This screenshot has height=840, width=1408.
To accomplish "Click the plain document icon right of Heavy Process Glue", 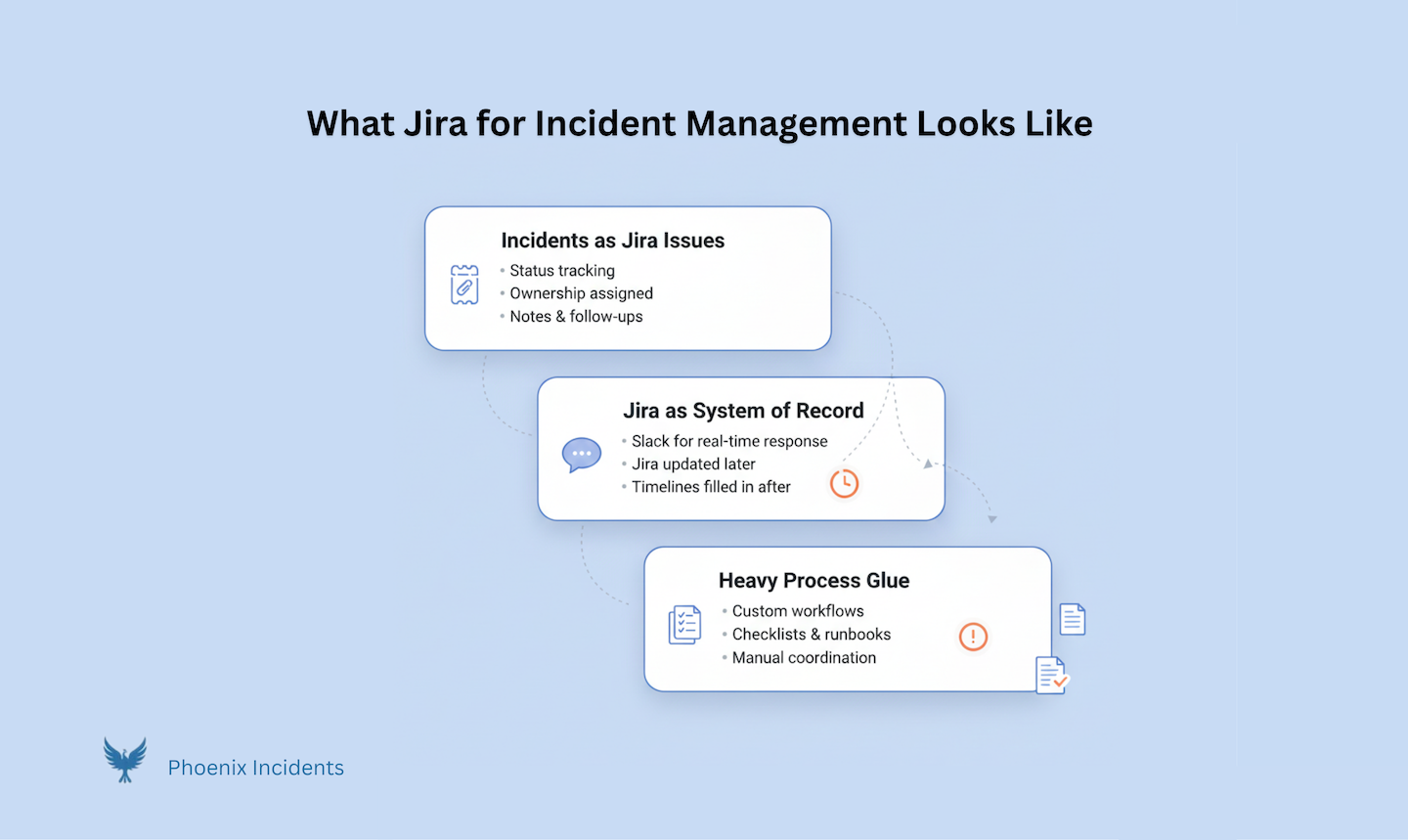I will (x=1073, y=619).
